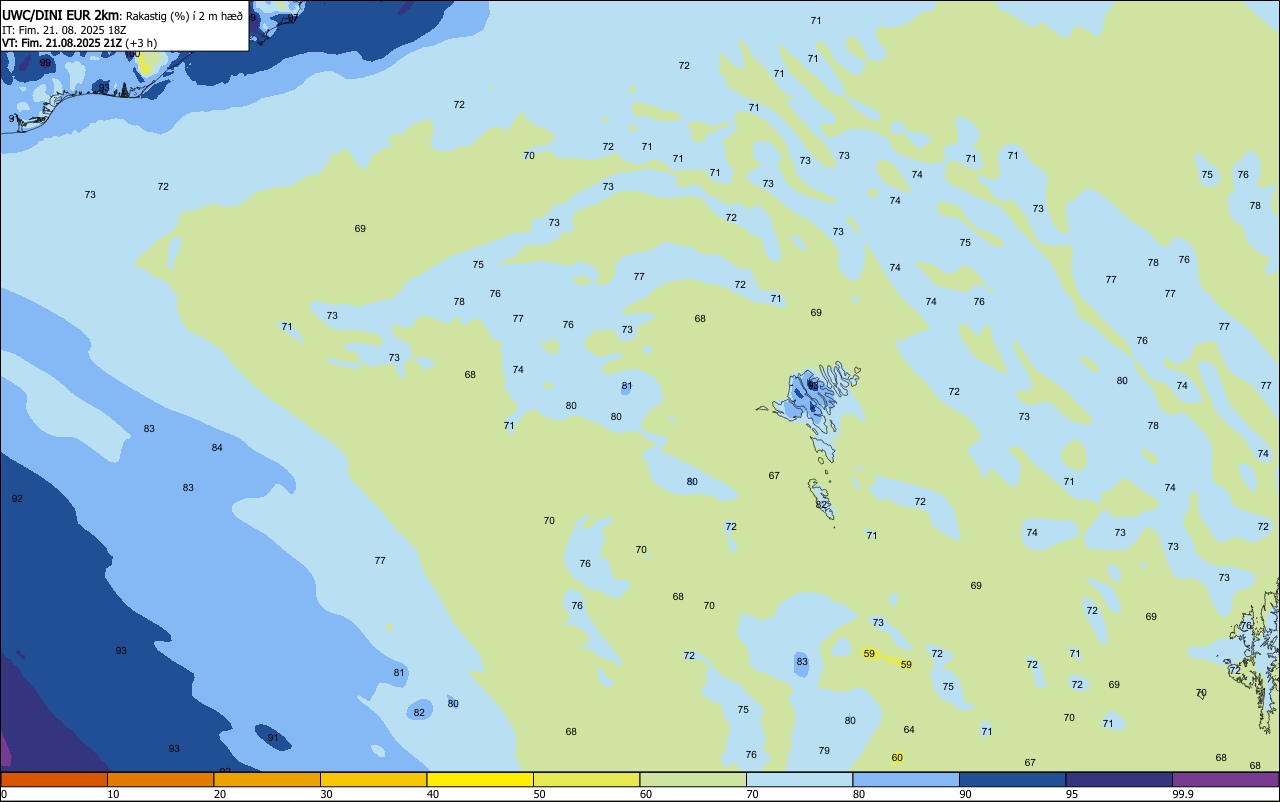Click the '95' label on the color scale
Screen dimensions: 1280x802
tap(1072, 794)
